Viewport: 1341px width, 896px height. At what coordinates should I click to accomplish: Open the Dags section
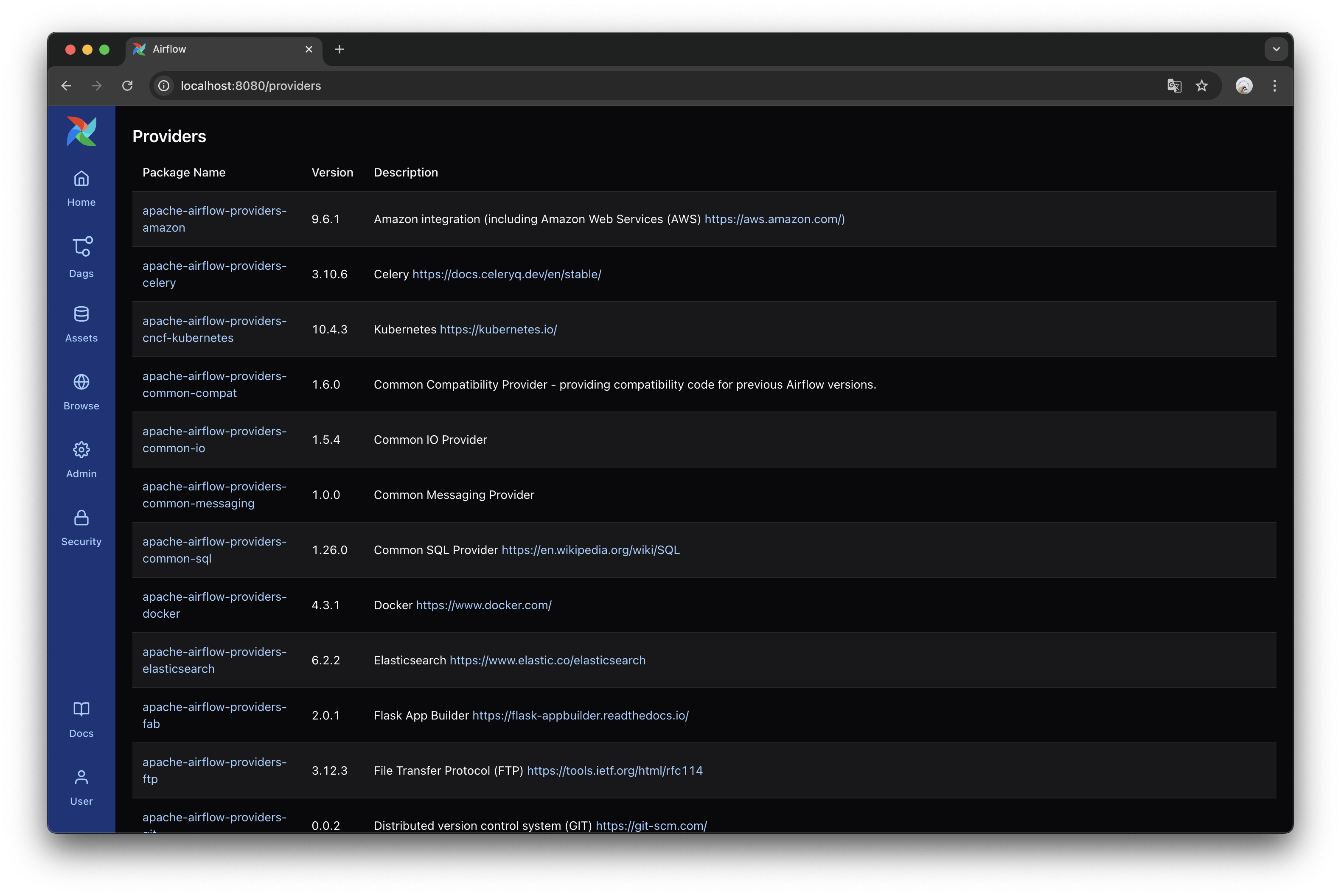pyautogui.click(x=81, y=257)
